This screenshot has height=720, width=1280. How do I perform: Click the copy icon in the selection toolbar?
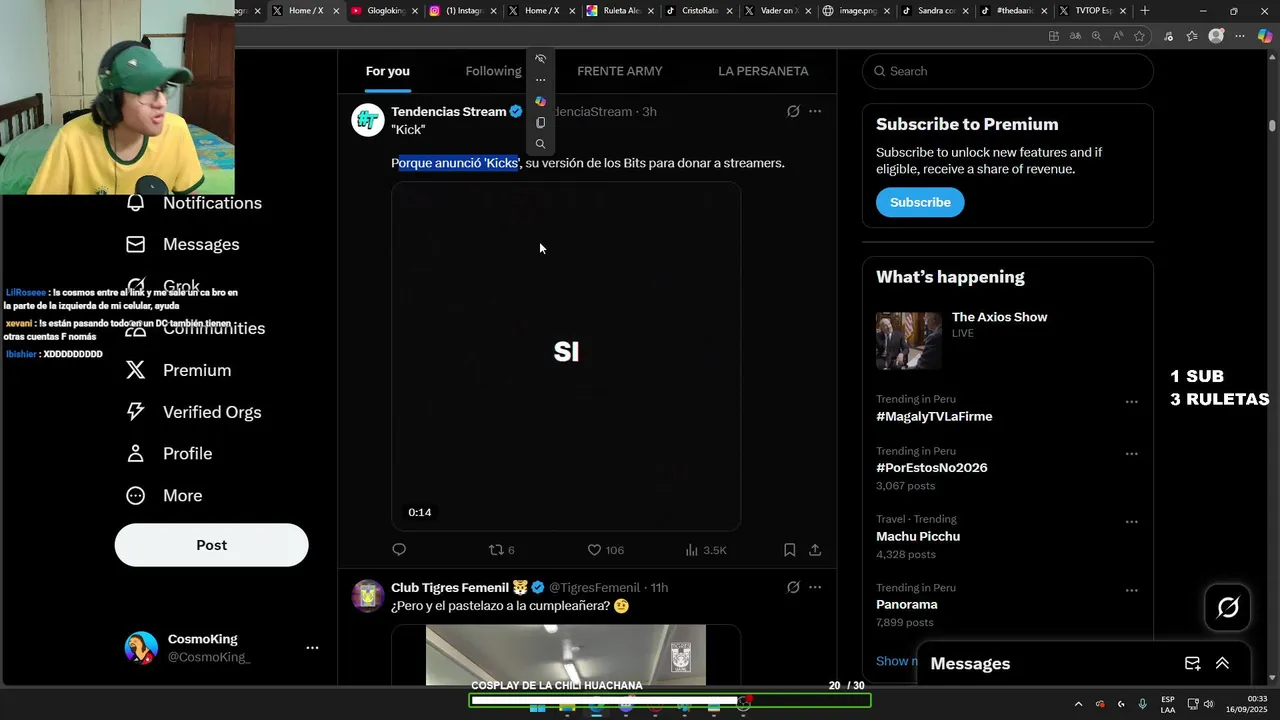(x=540, y=123)
